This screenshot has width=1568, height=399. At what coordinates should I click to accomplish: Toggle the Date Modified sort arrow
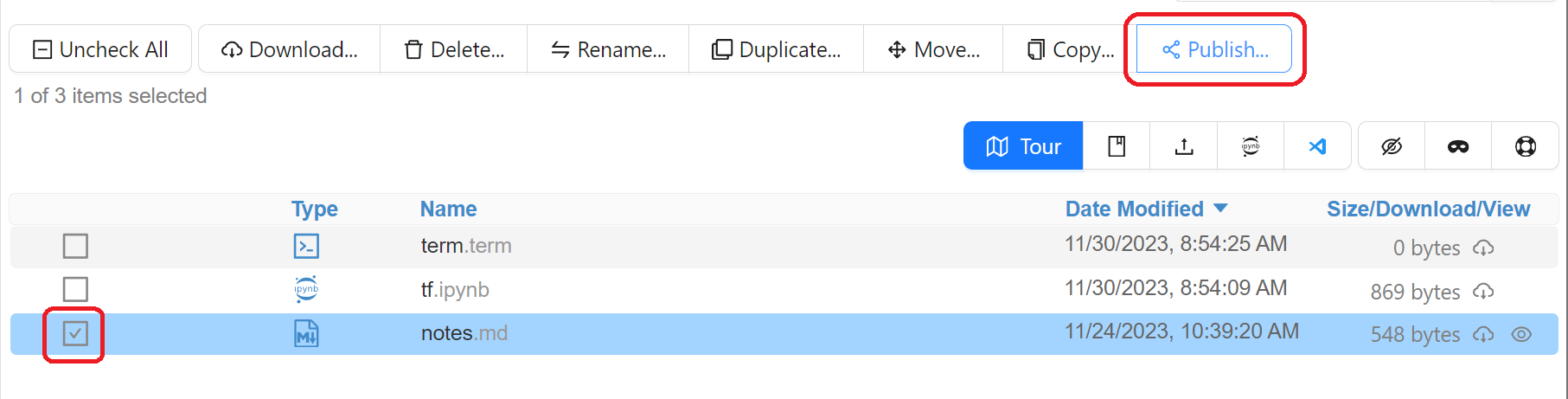(x=1221, y=209)
